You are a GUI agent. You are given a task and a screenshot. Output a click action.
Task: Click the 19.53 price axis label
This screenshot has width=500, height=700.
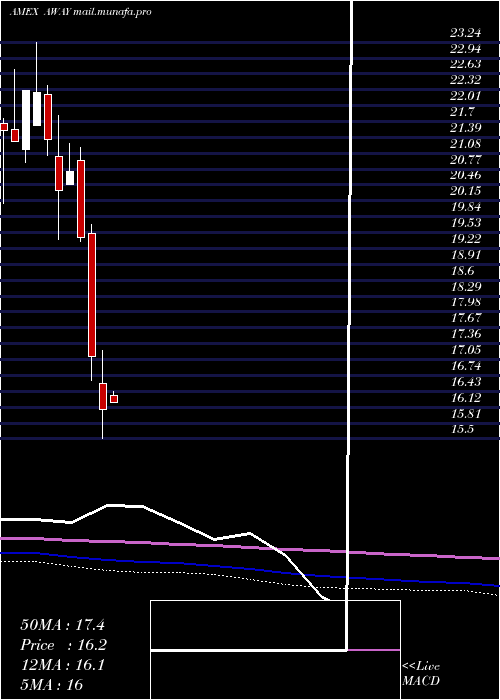465,223
